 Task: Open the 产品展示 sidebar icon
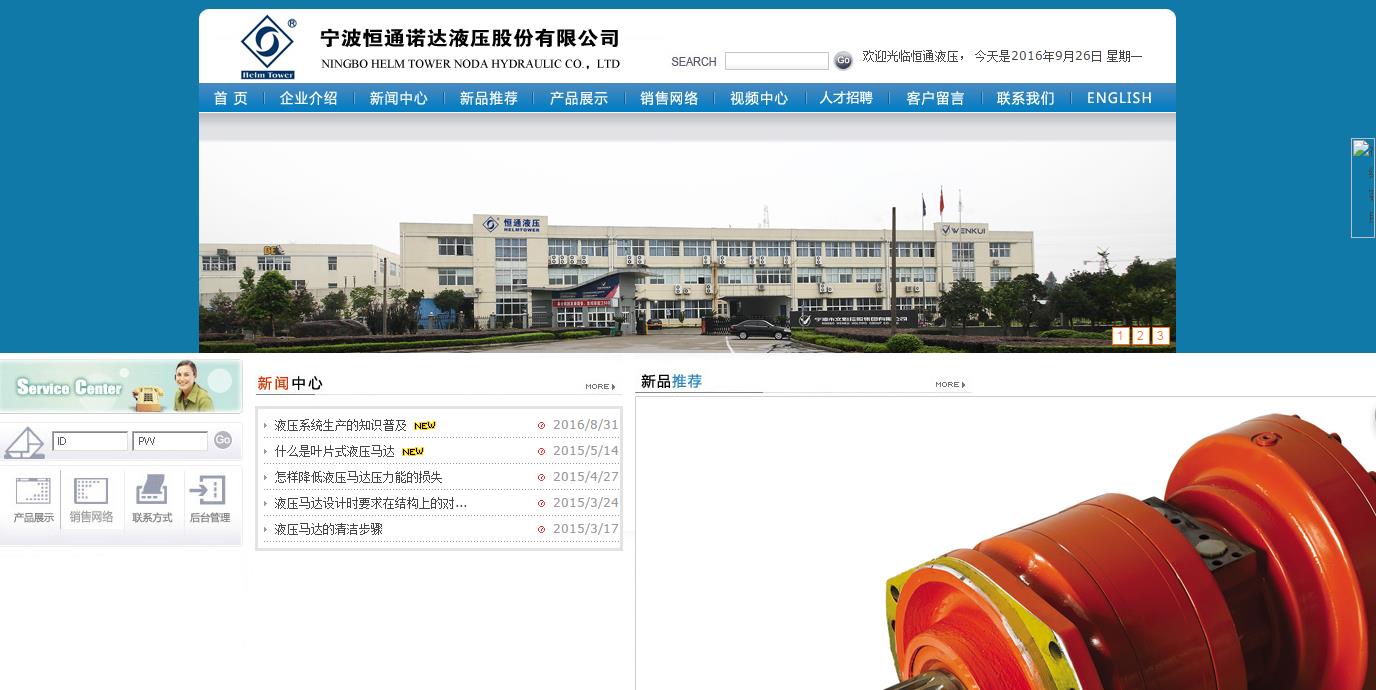(x=33, y=500)
